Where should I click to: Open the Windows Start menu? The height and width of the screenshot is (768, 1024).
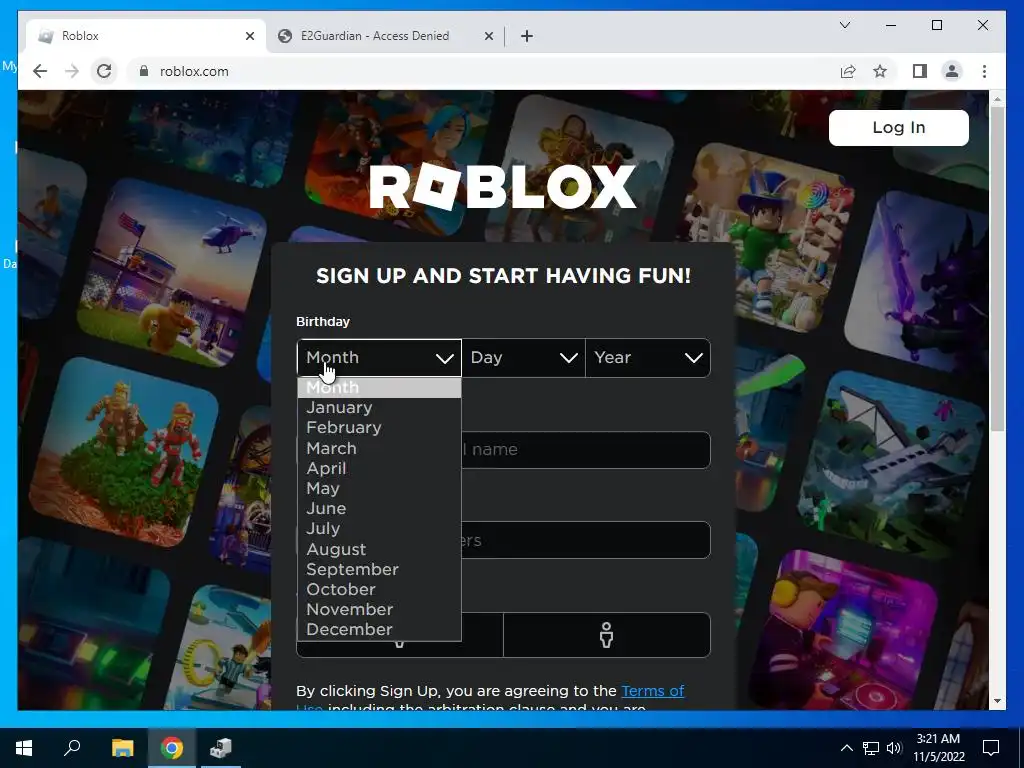click(24, 748)
